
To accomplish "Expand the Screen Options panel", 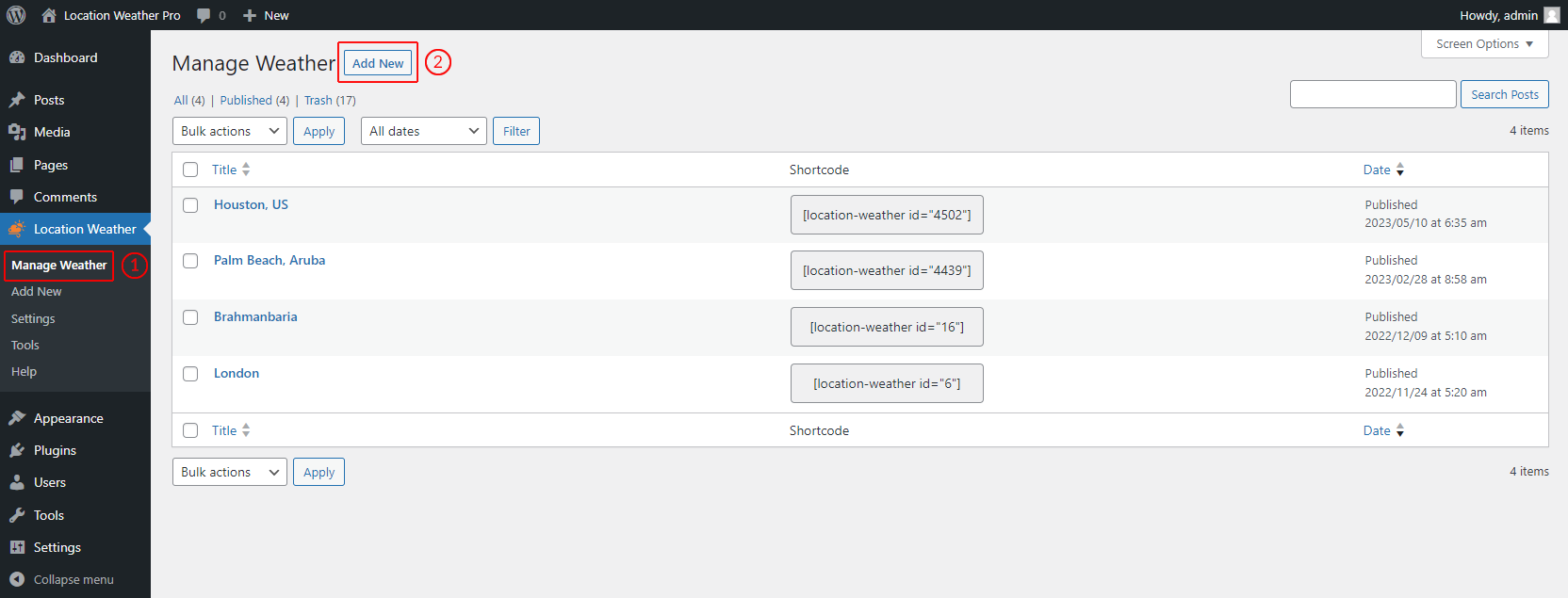I will click(x=1484, y=44).
